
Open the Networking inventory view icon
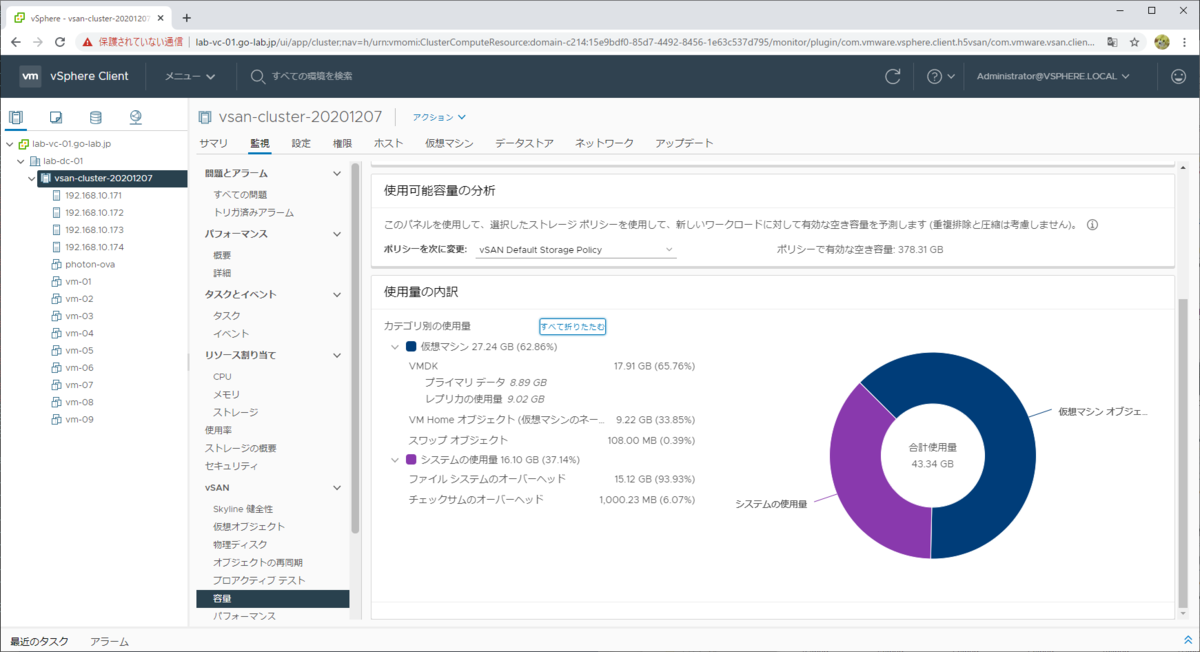[x=136, y=117]
